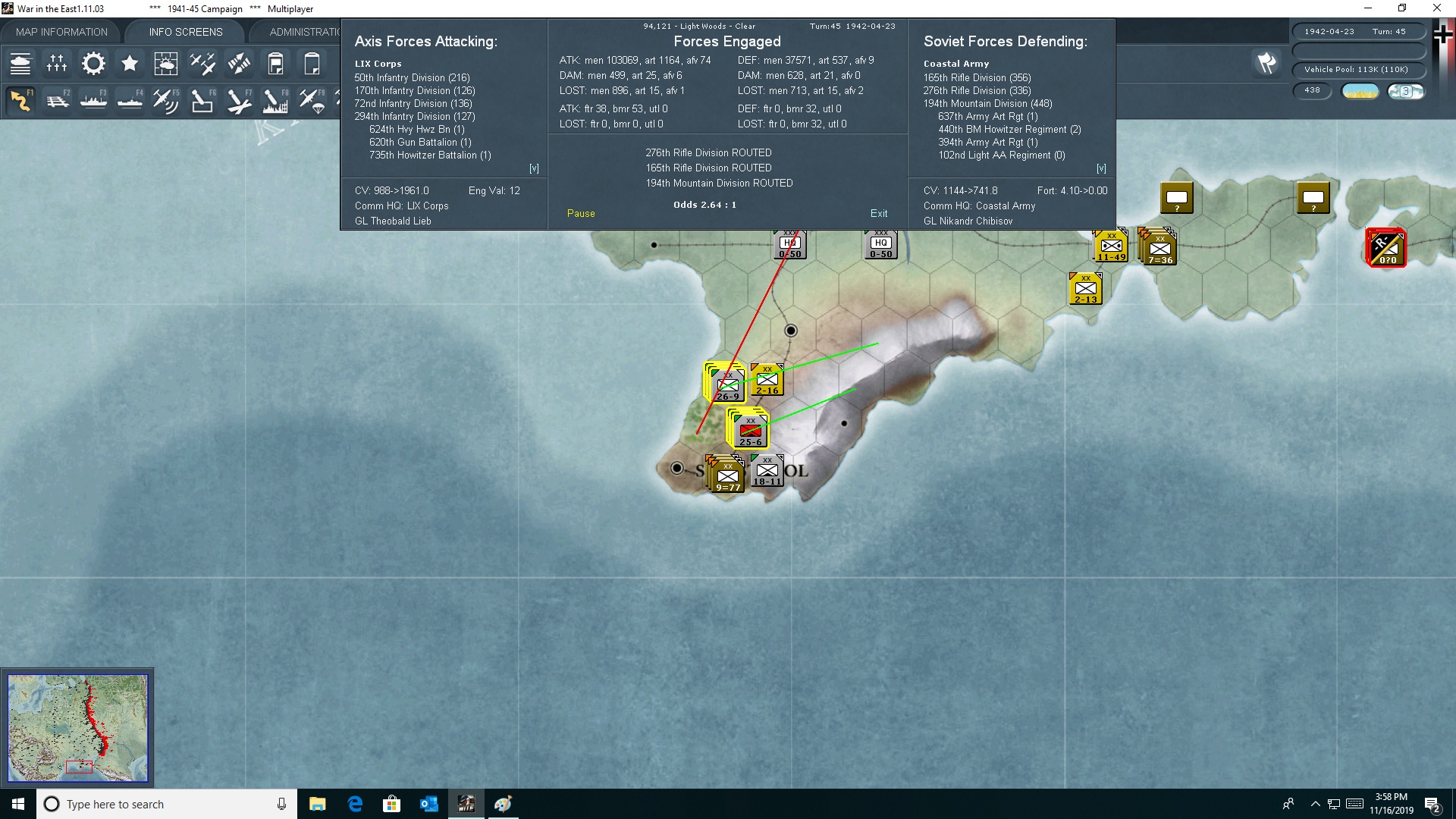Screen dimensions: 1456x819
Task: Open the INFO SCREENS tab
Action: [x=186, y=32]
